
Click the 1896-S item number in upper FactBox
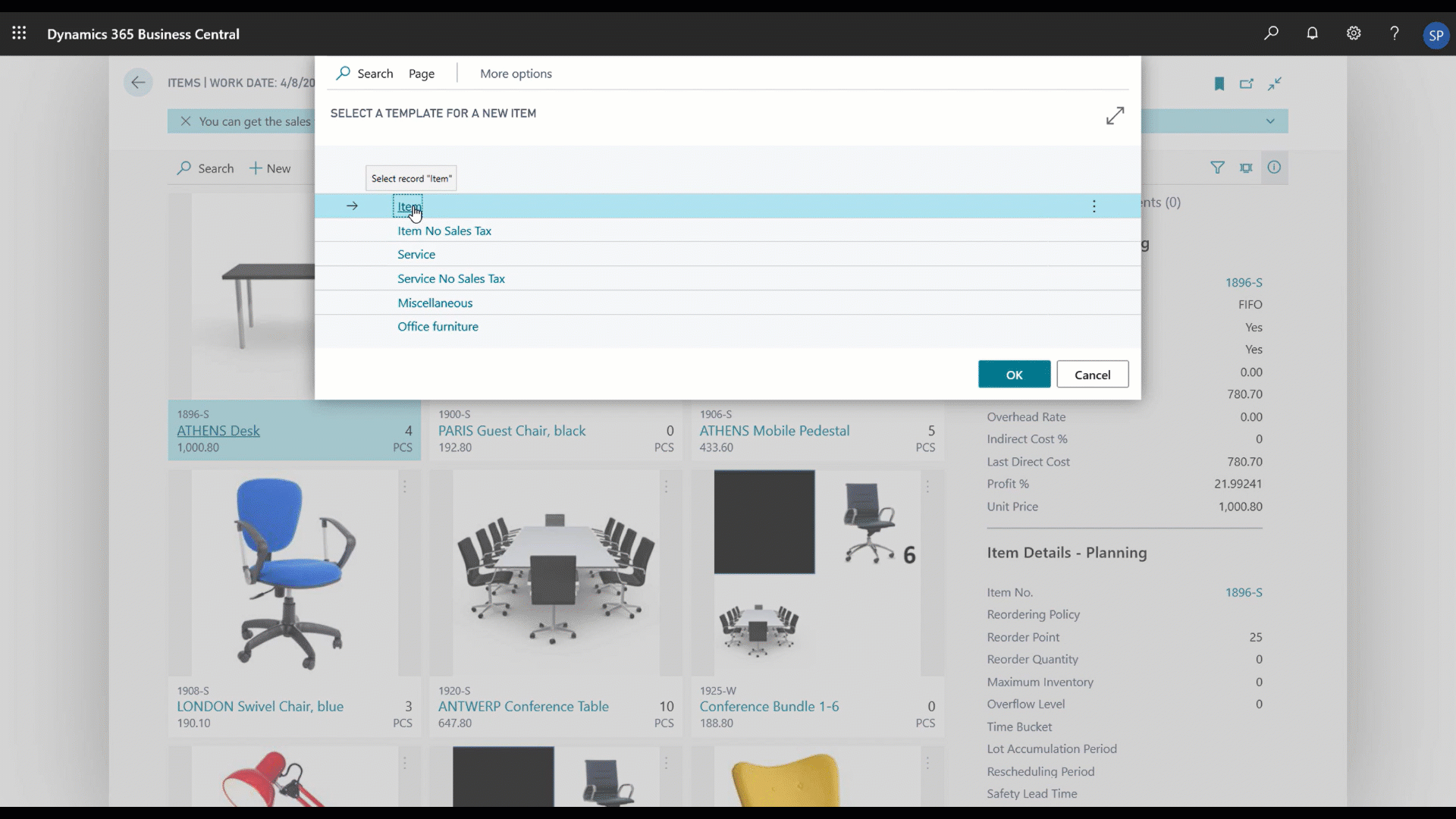coord(1244,283)
